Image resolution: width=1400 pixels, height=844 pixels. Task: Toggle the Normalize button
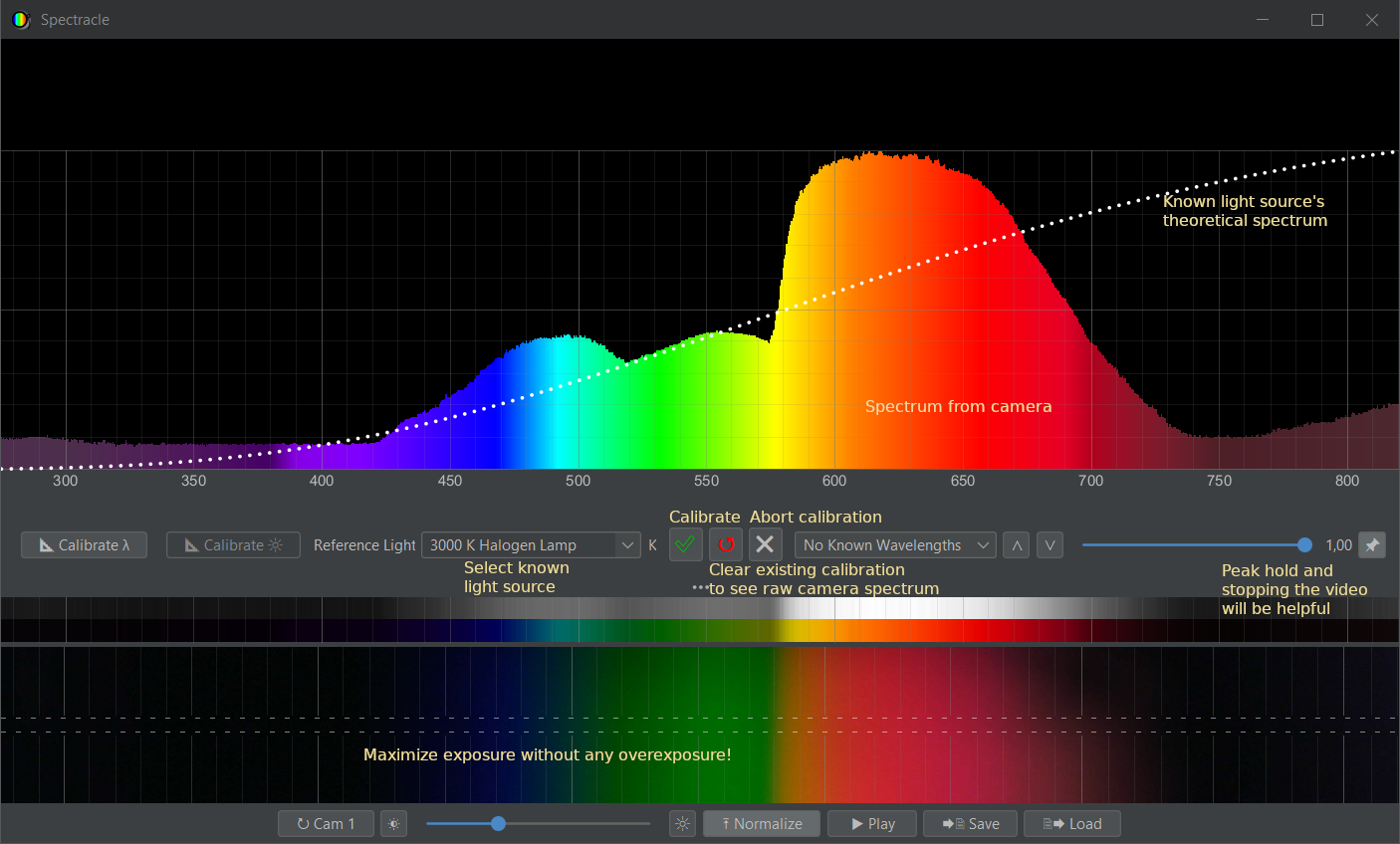(762, 824)
